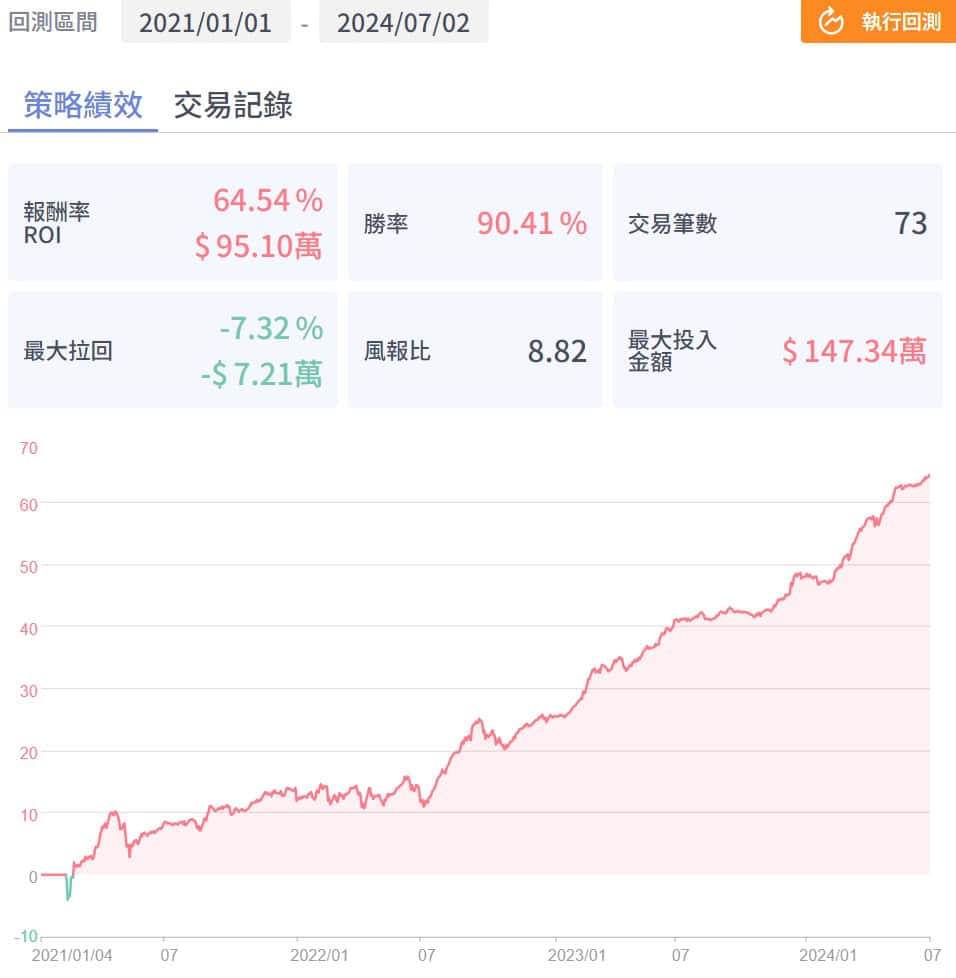Select the 勝率 90.41 % card

475,223
